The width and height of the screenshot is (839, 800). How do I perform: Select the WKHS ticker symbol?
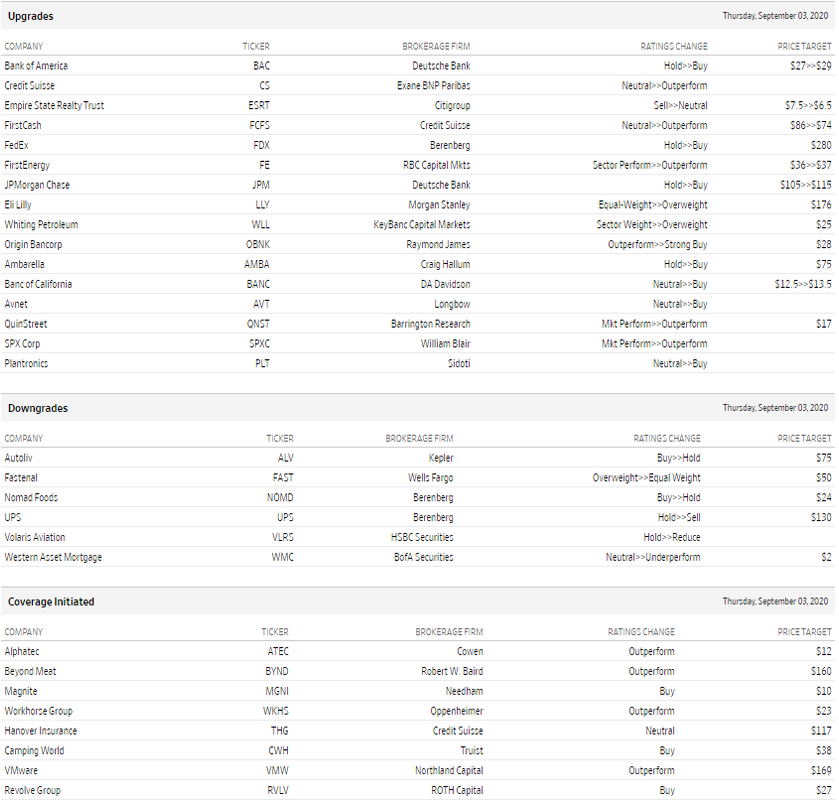(276, 711)
